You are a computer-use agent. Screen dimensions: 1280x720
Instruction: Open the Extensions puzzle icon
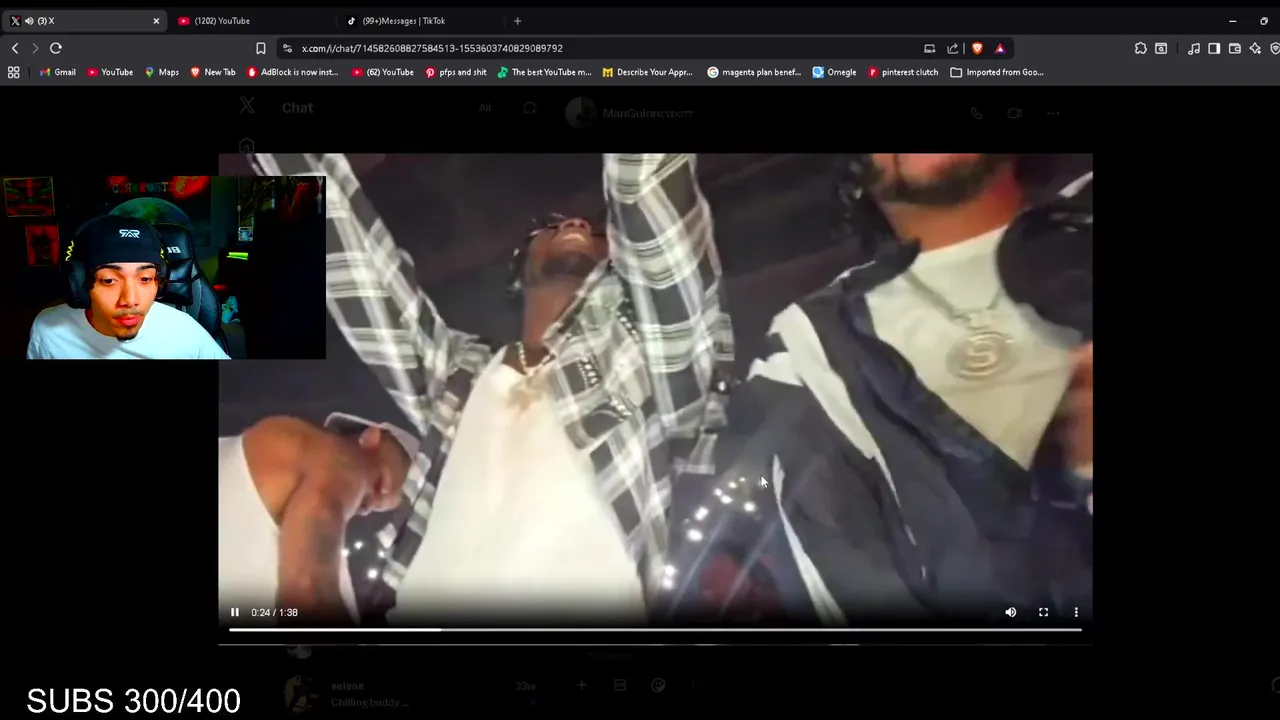tap(1140, 48)
